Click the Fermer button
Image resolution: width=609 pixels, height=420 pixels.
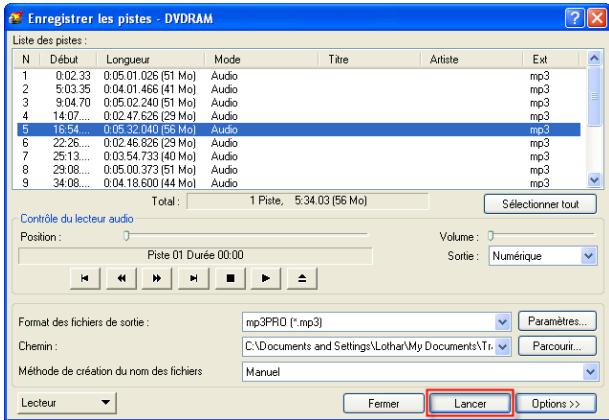(383, 404)
